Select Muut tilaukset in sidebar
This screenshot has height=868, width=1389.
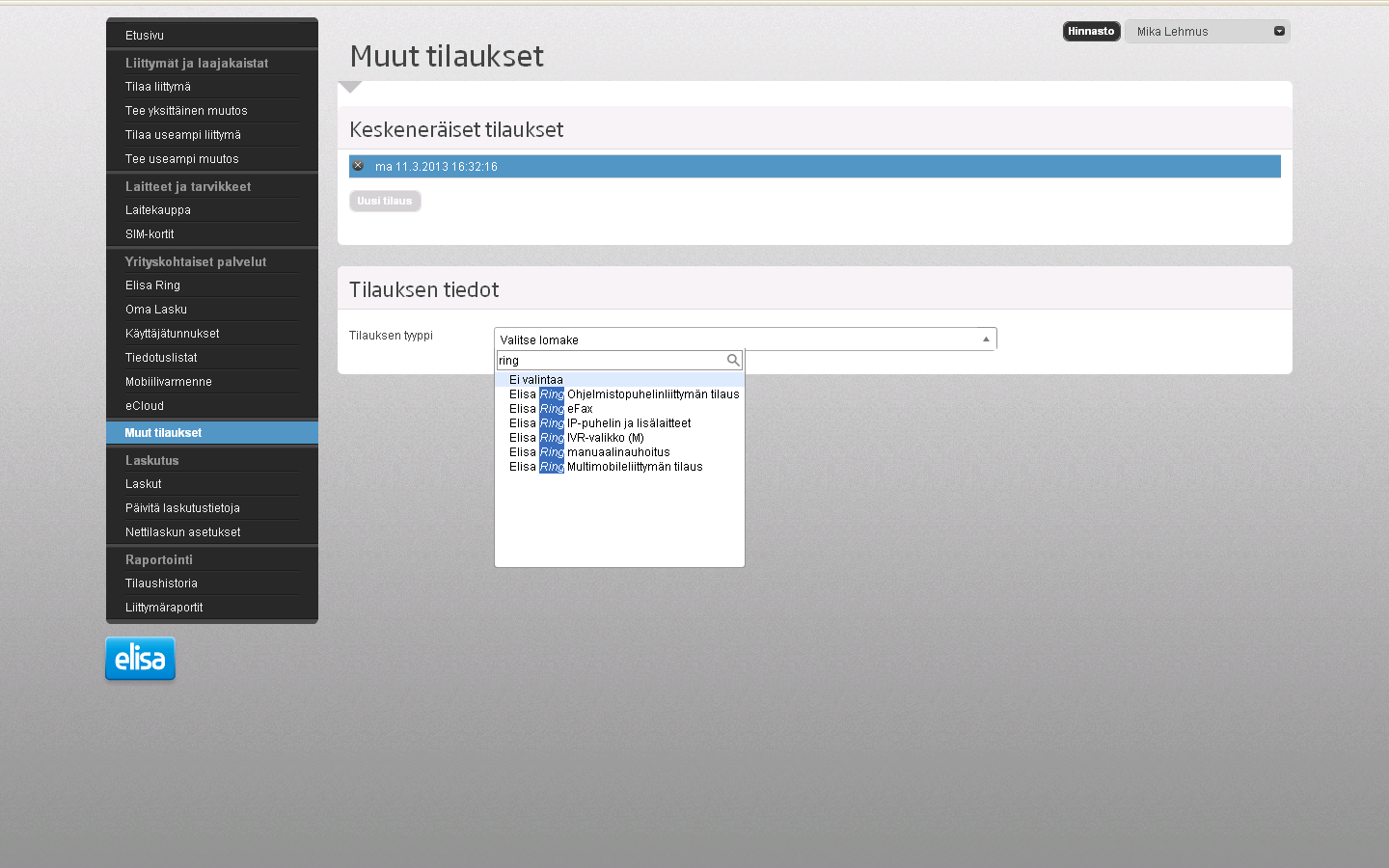tap(212, 433)
